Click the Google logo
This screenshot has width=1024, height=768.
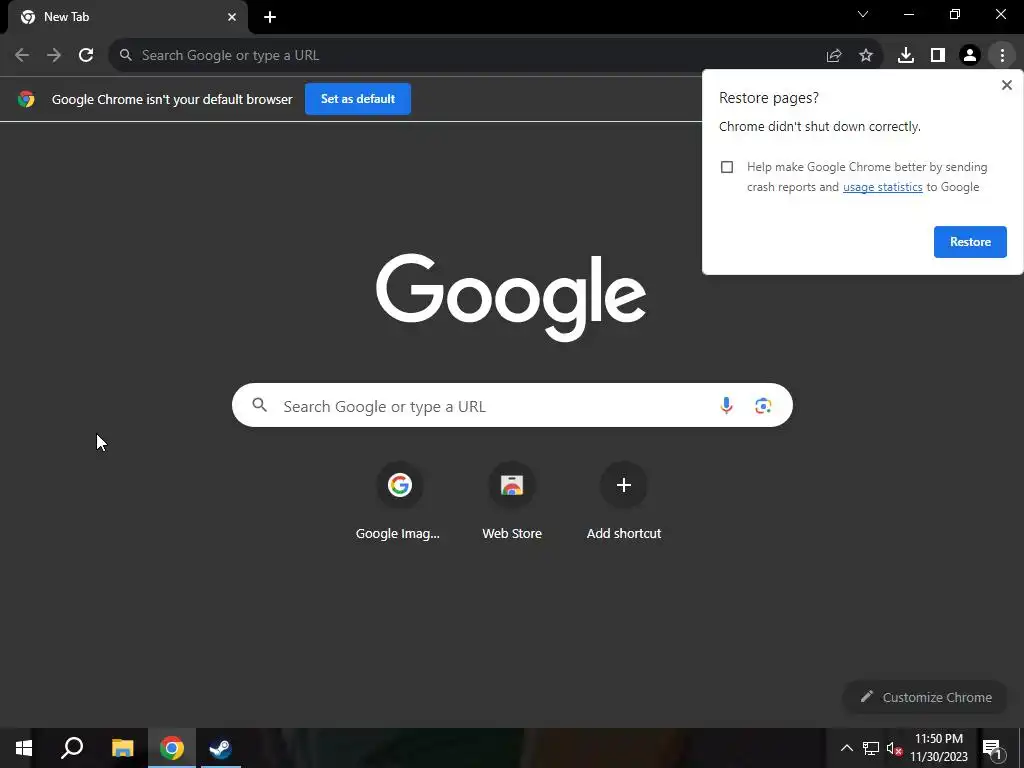[x=511, y=296]
